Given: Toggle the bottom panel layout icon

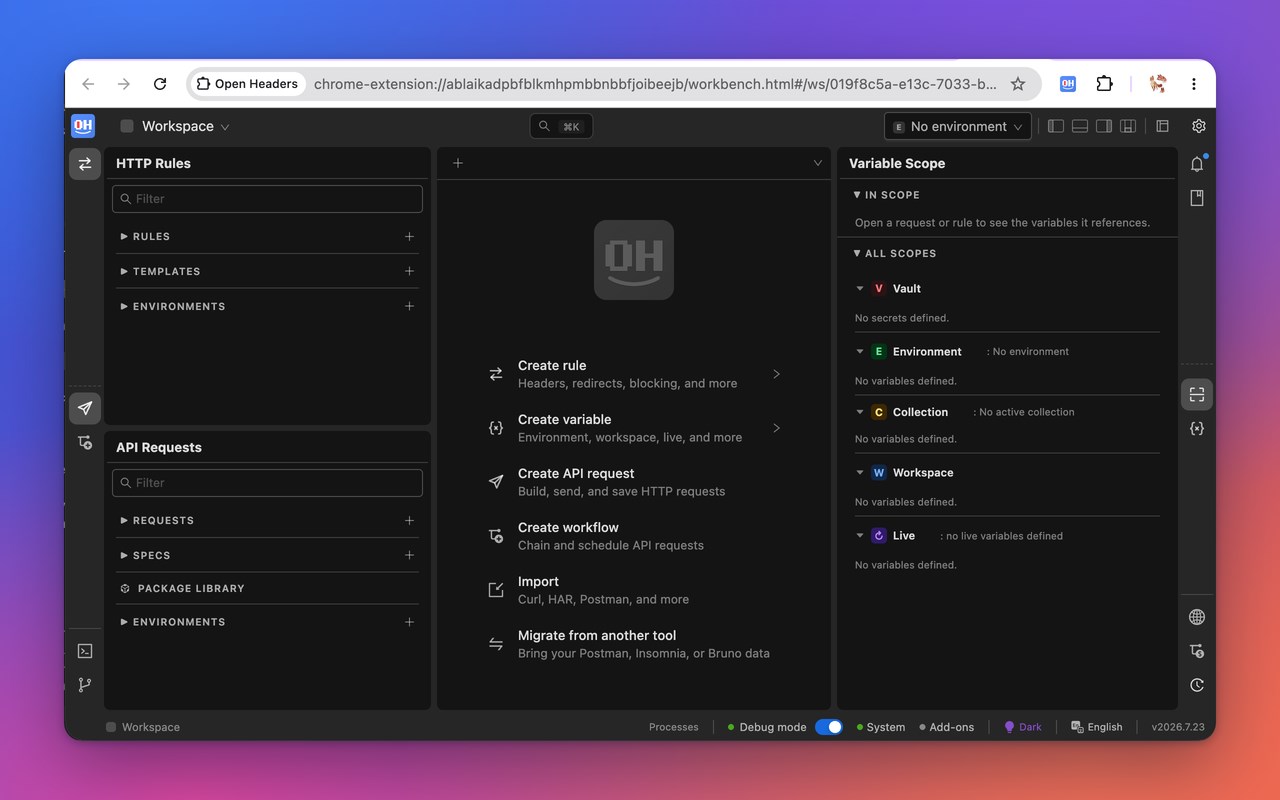Looking at the screenshot, I should (1080, 126).
